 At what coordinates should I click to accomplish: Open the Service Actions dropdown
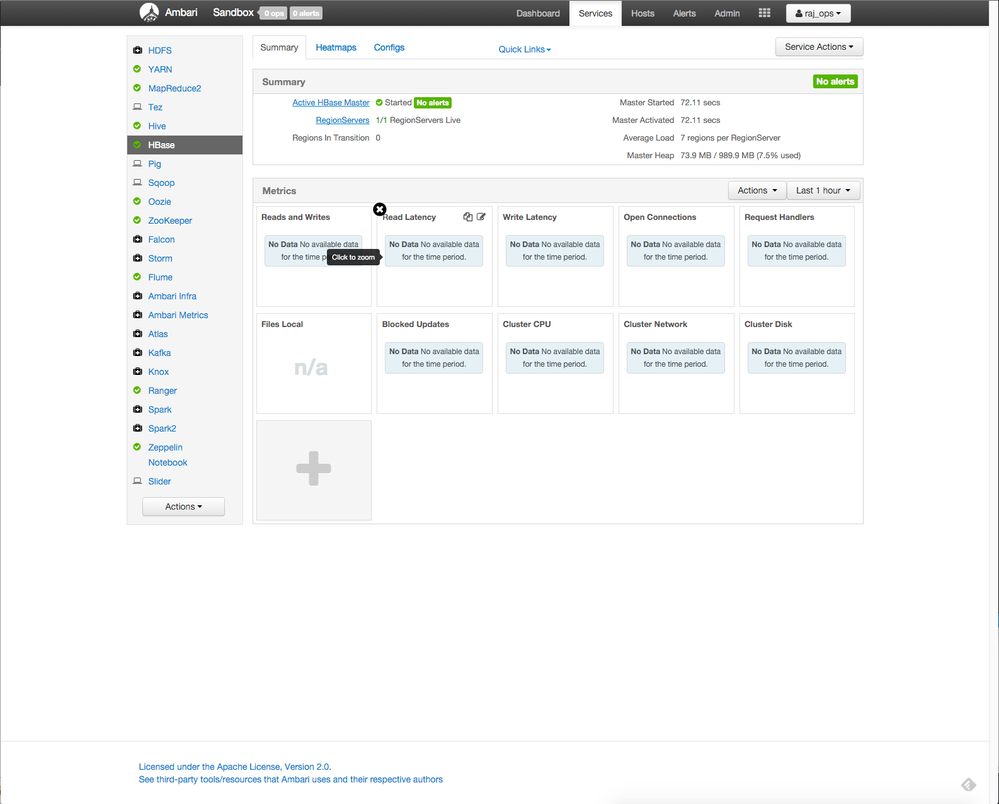tap(819, 47)
